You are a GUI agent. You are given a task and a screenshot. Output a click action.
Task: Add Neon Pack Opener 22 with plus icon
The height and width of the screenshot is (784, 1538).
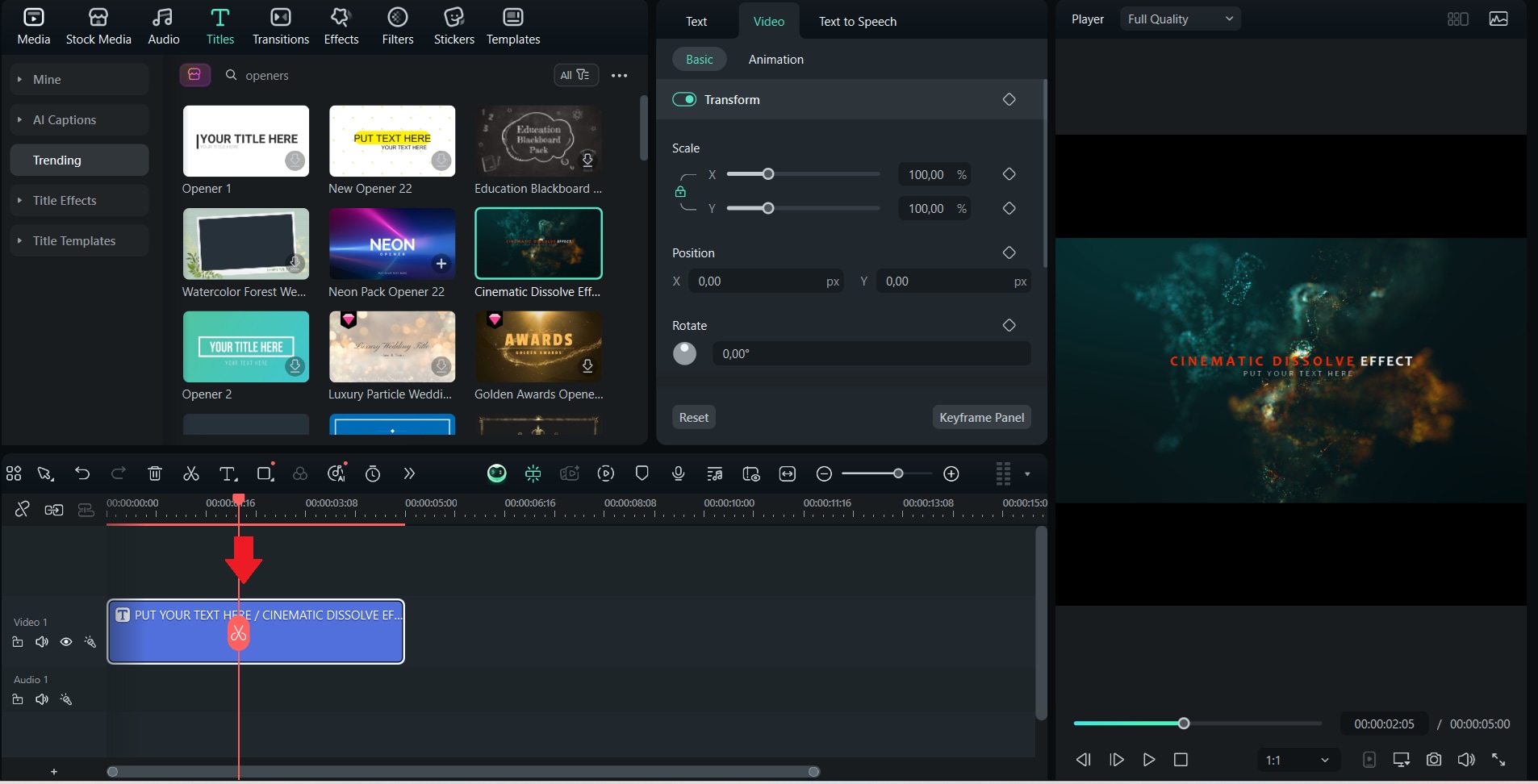(x=441, y=264)
